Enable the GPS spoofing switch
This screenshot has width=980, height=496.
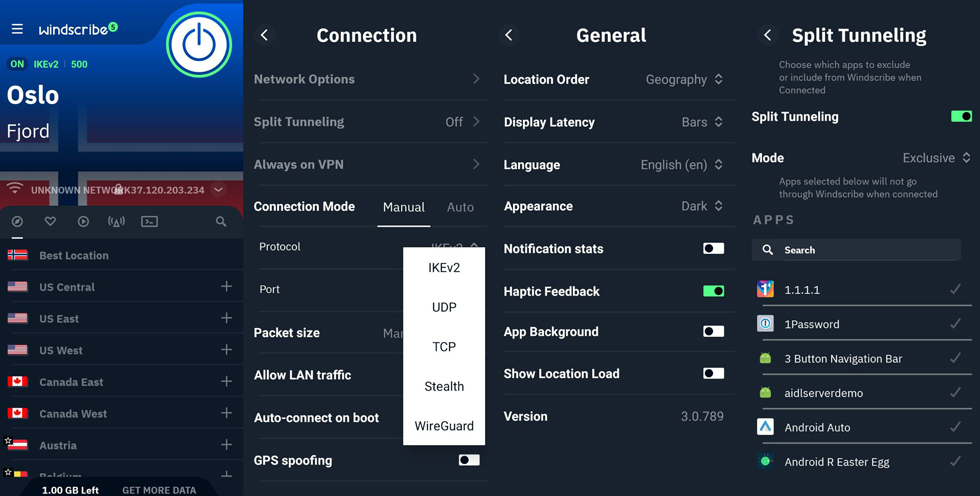[x=468, y=460]
